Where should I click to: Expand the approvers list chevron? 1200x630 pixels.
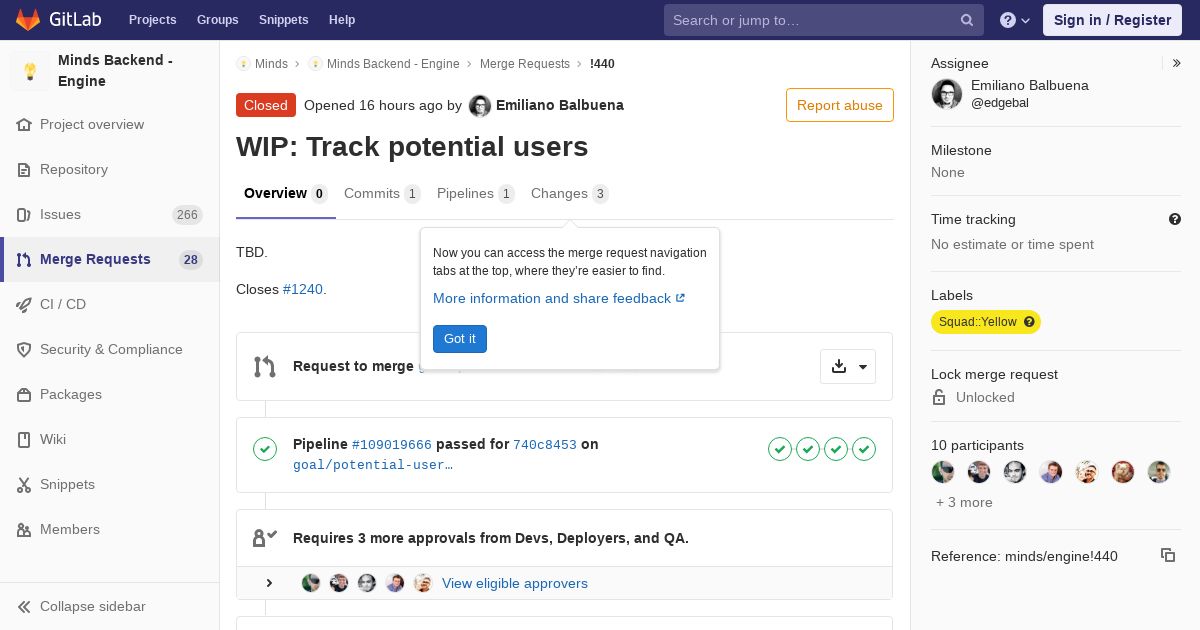tap(269, 583)
